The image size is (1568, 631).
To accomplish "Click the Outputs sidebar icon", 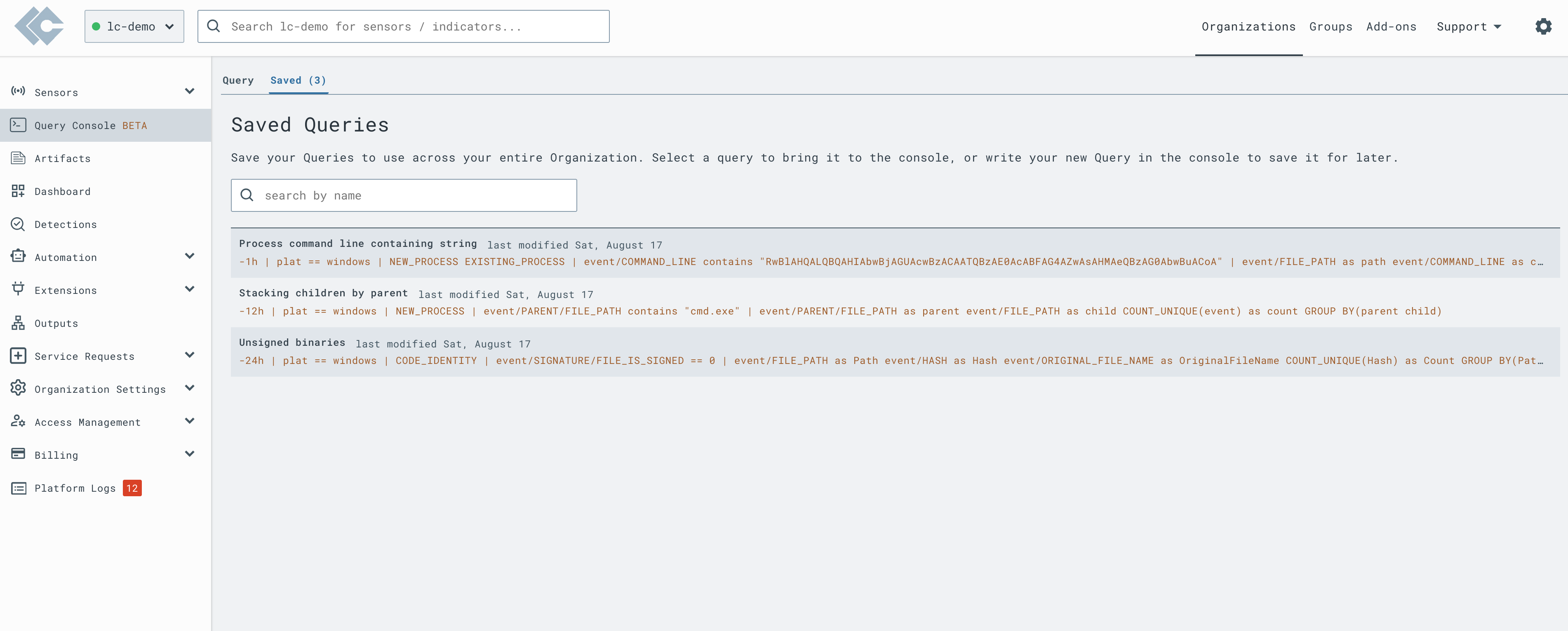I will [18, 323].
